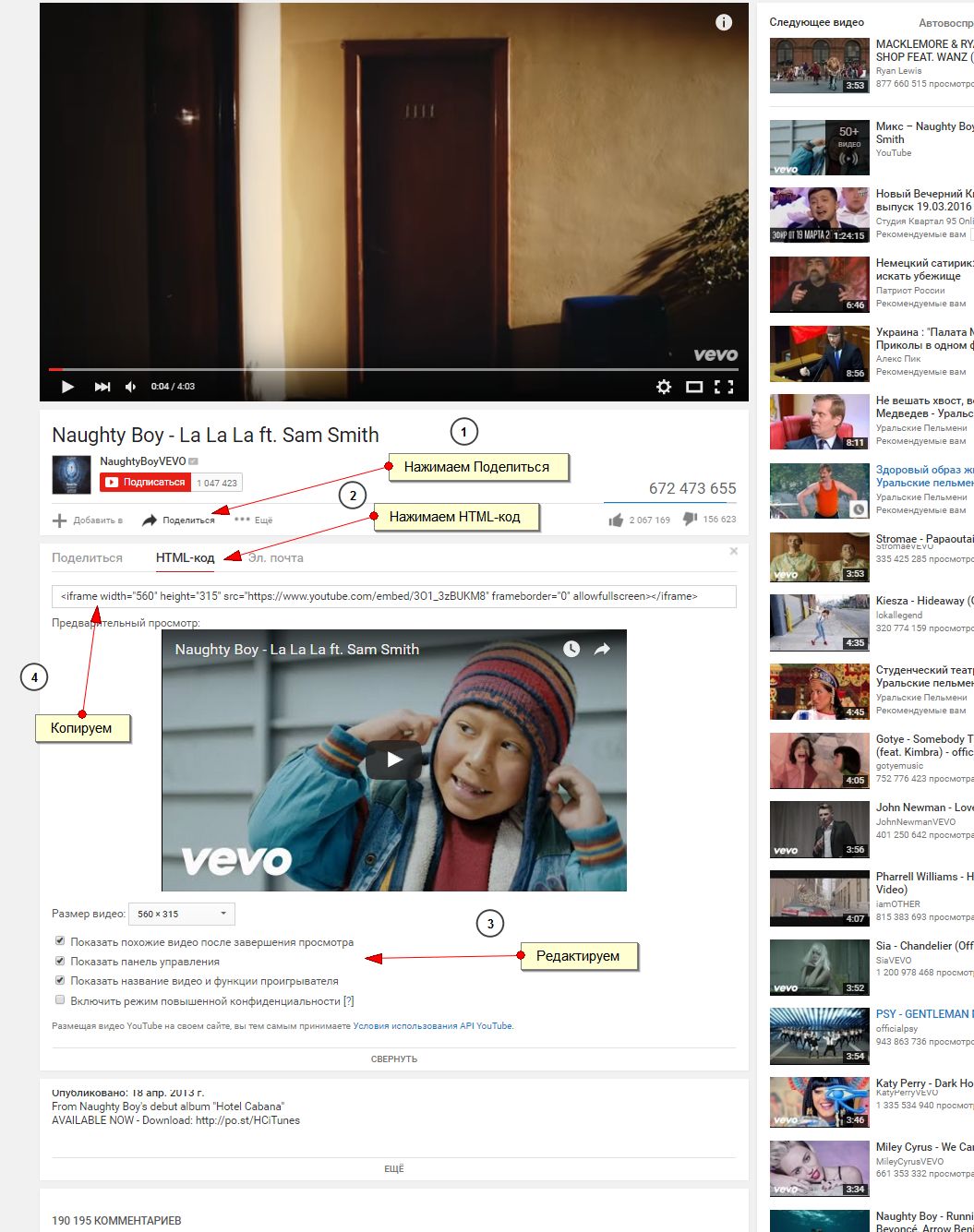Image resolution: width=974 pixels, height=1232 pixels.
Task: Open the Размер видео 560 × 315 dropdown
Action: [x=182, y=914]
